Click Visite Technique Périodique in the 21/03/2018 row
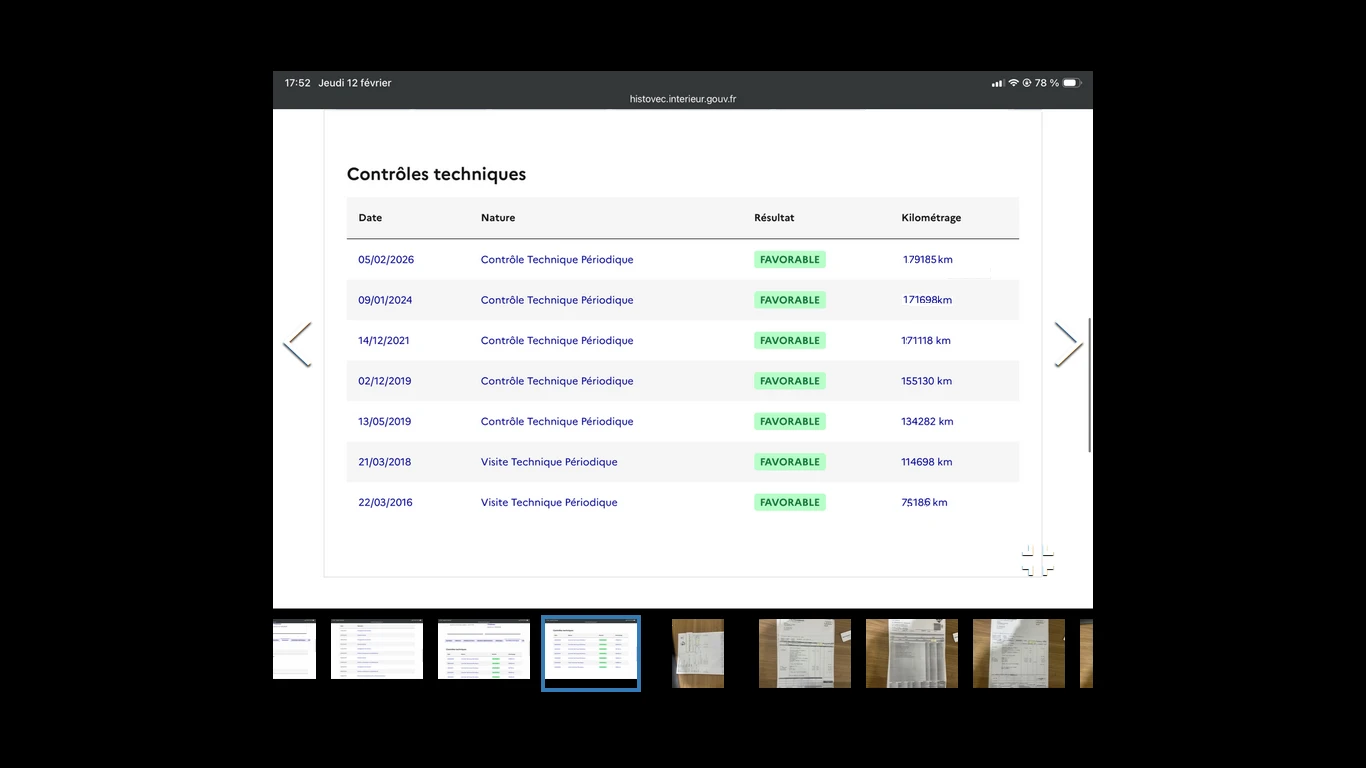 (x=549, y=462)
